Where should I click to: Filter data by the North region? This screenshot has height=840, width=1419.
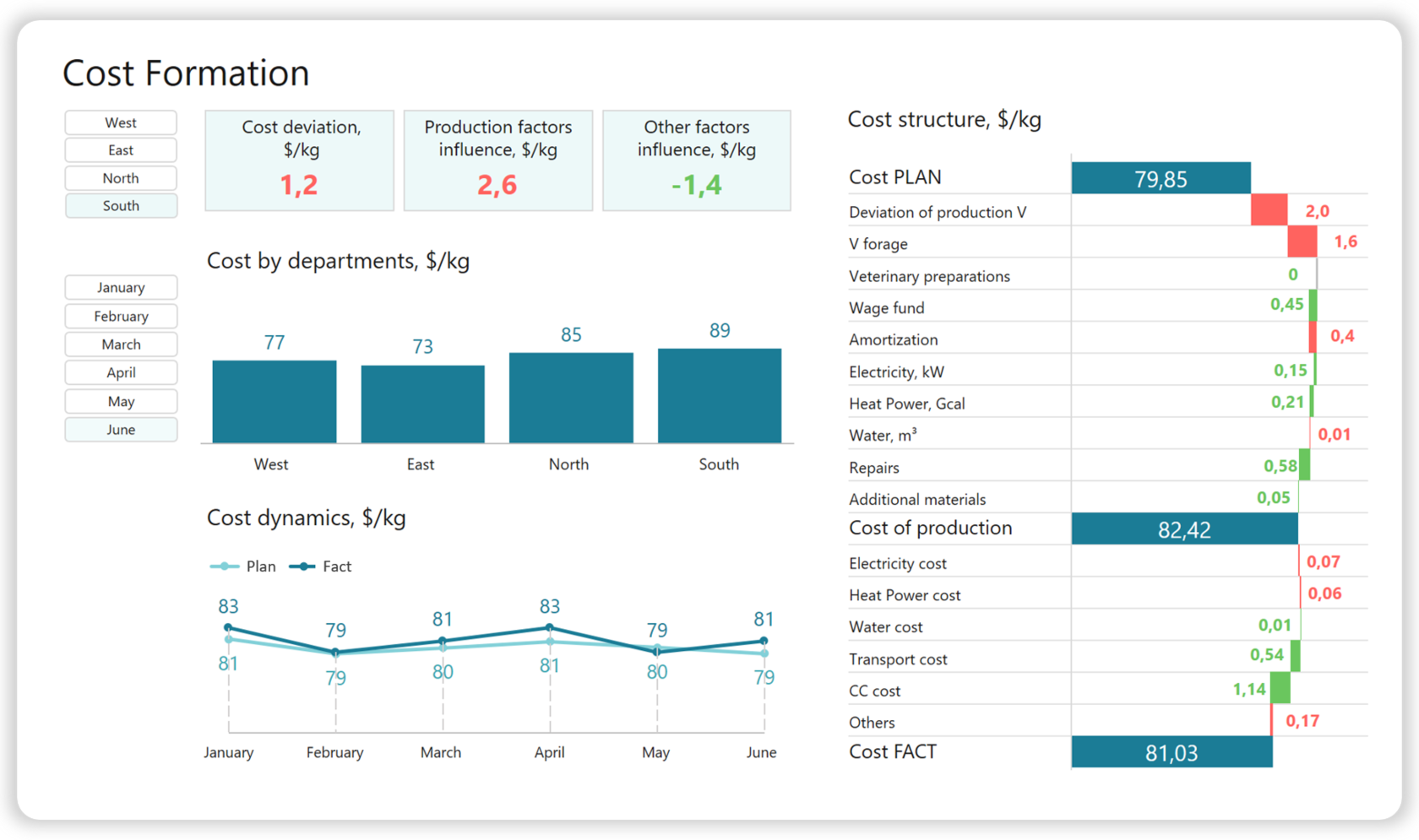click(121, 177)
